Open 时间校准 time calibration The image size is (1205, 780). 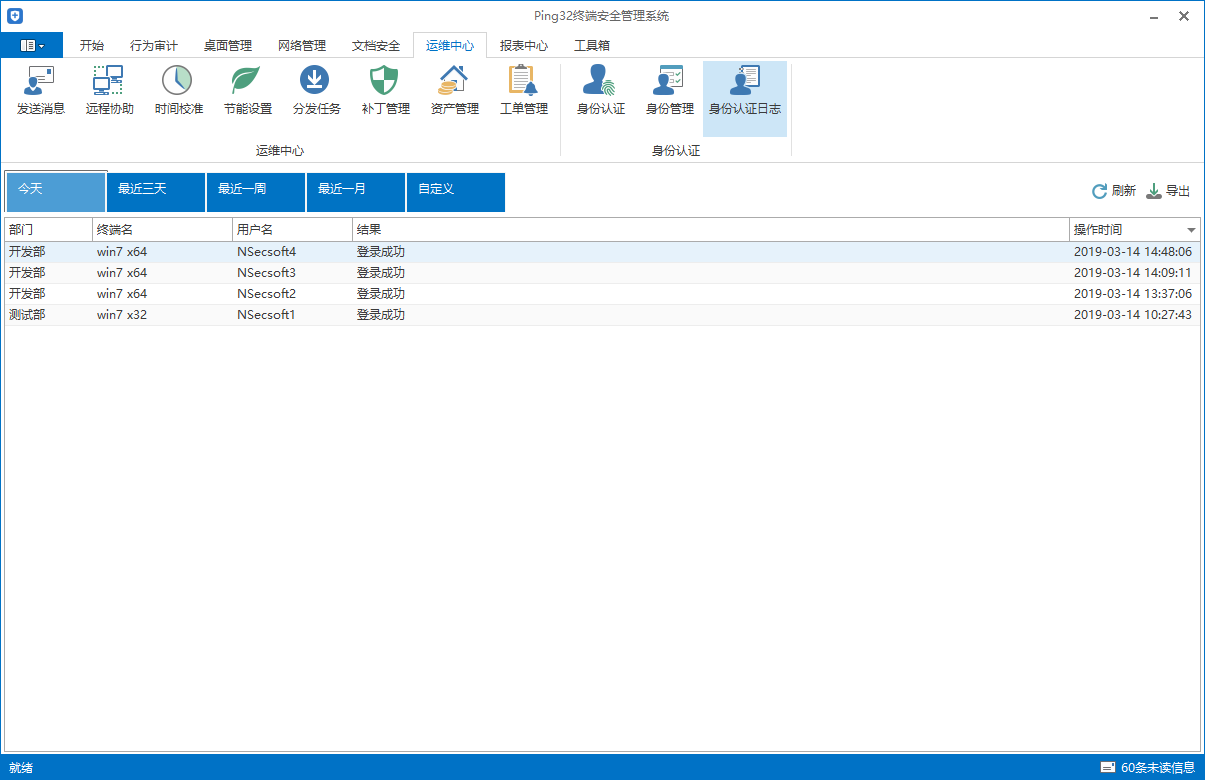pyautogui.click(x=178, y=92)
